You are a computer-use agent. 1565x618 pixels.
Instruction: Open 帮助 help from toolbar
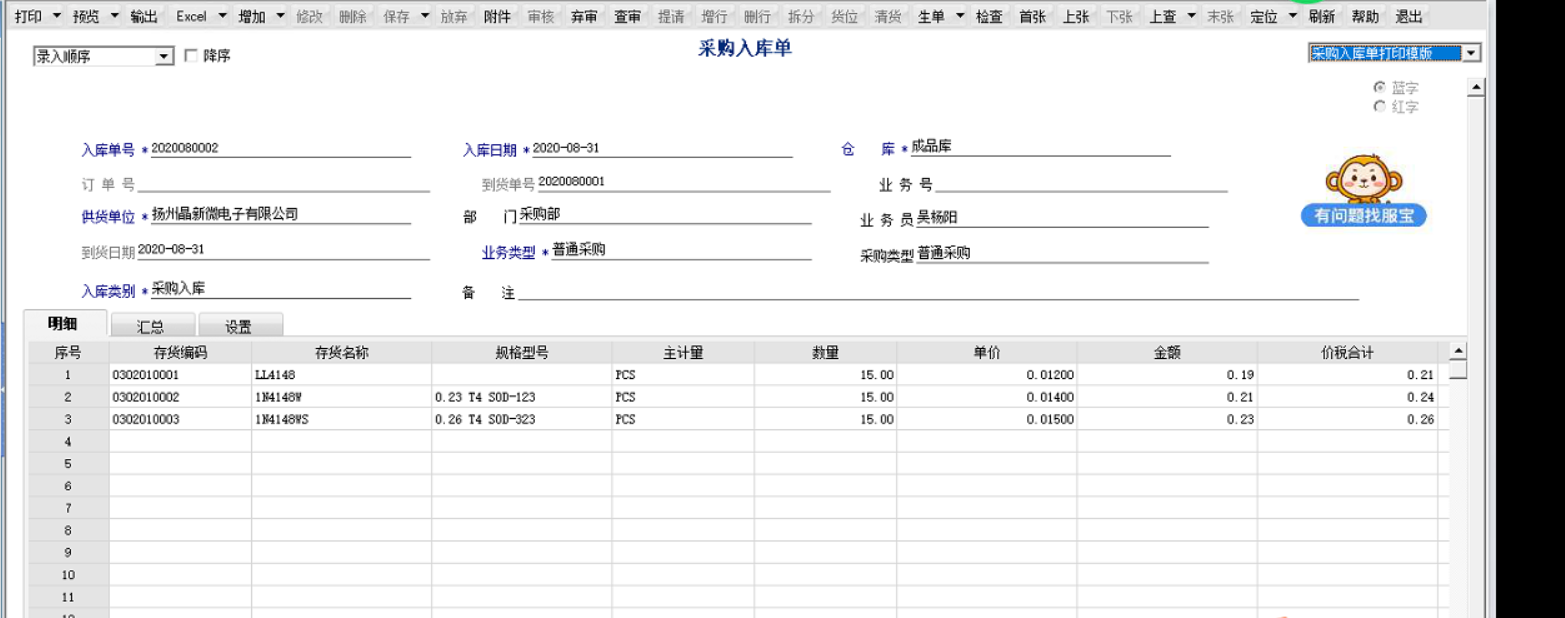pyautogui.click(x=1365, y=17)
